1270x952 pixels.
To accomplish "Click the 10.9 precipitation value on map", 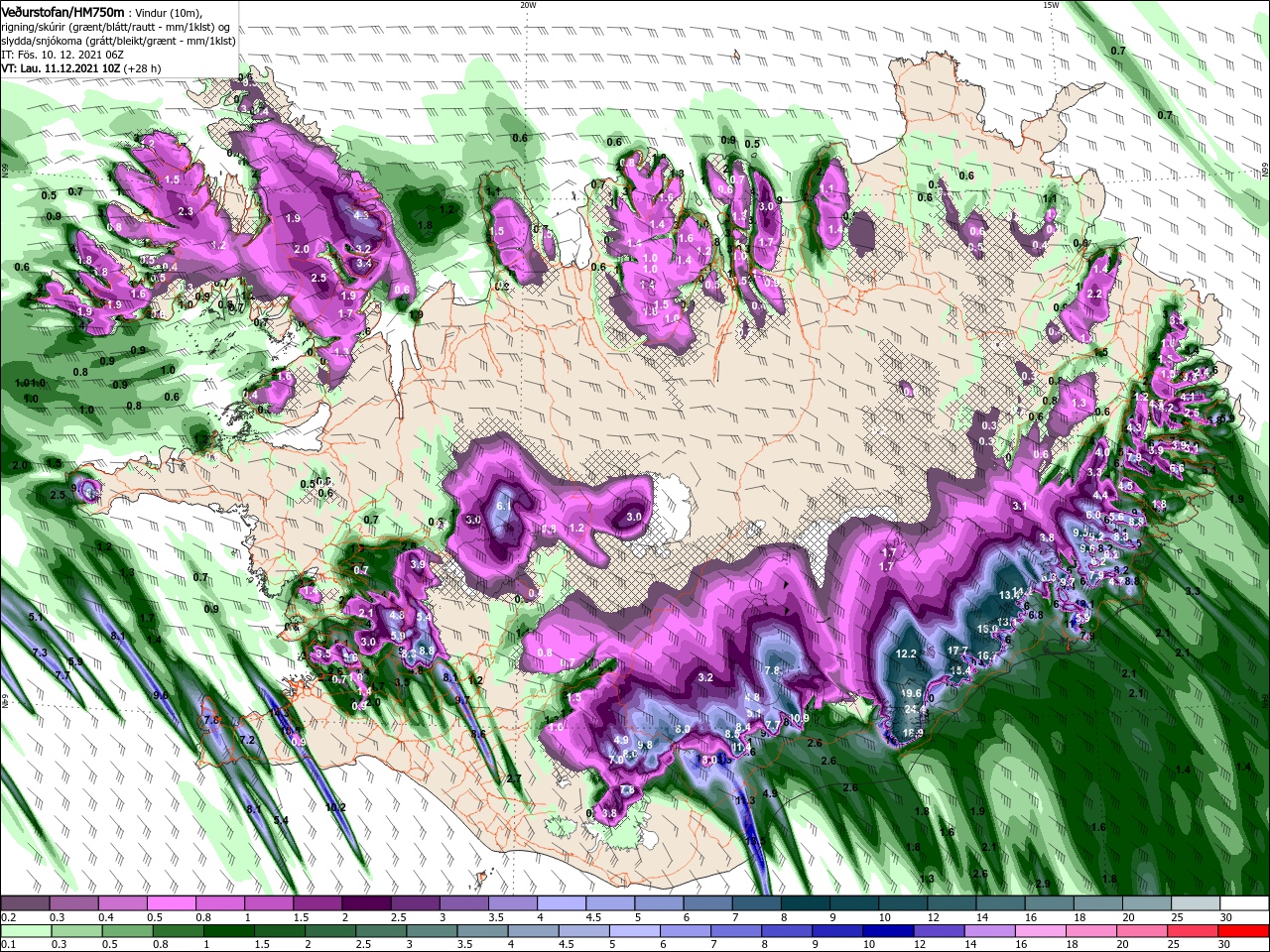I will tap(800, 718).
